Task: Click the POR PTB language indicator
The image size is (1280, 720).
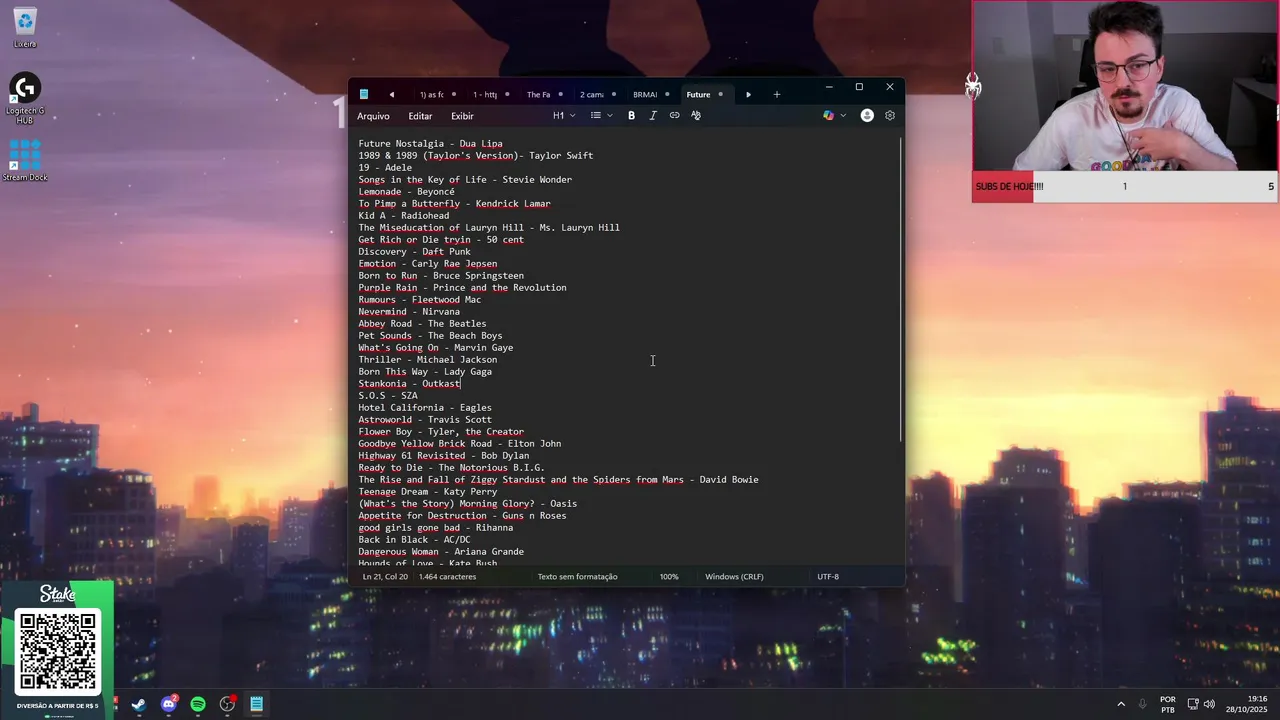Action: [1168, 704]
